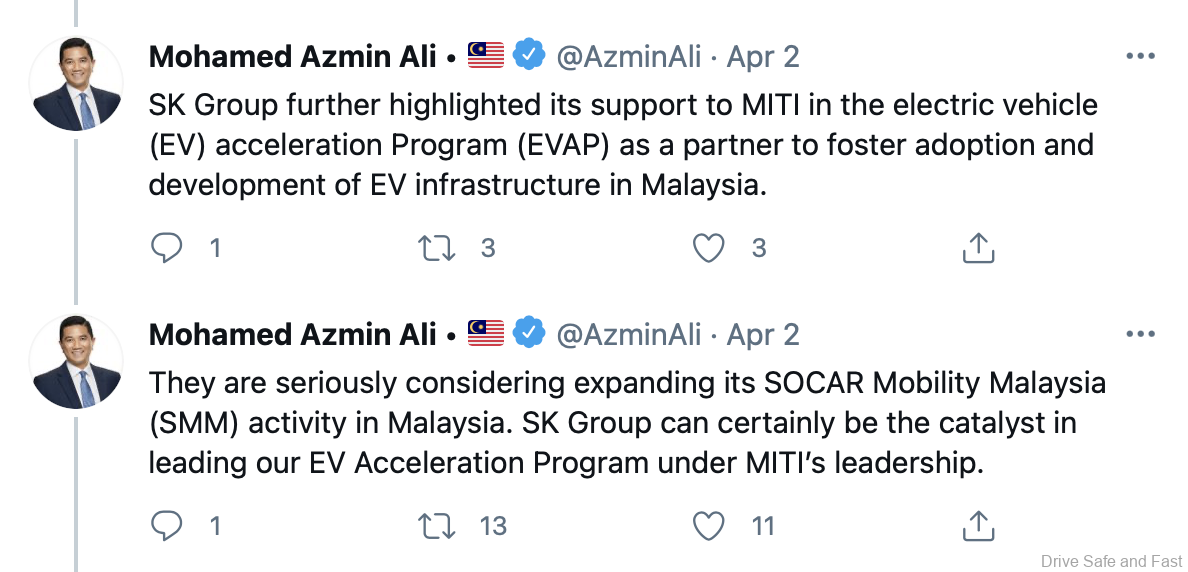Image resolution: width=1188 pixels, height=572 pixels.
Task: Open Mohamed Azmin Ali name in first tweet
Action: pyautogui.click(x=292, y=57)
